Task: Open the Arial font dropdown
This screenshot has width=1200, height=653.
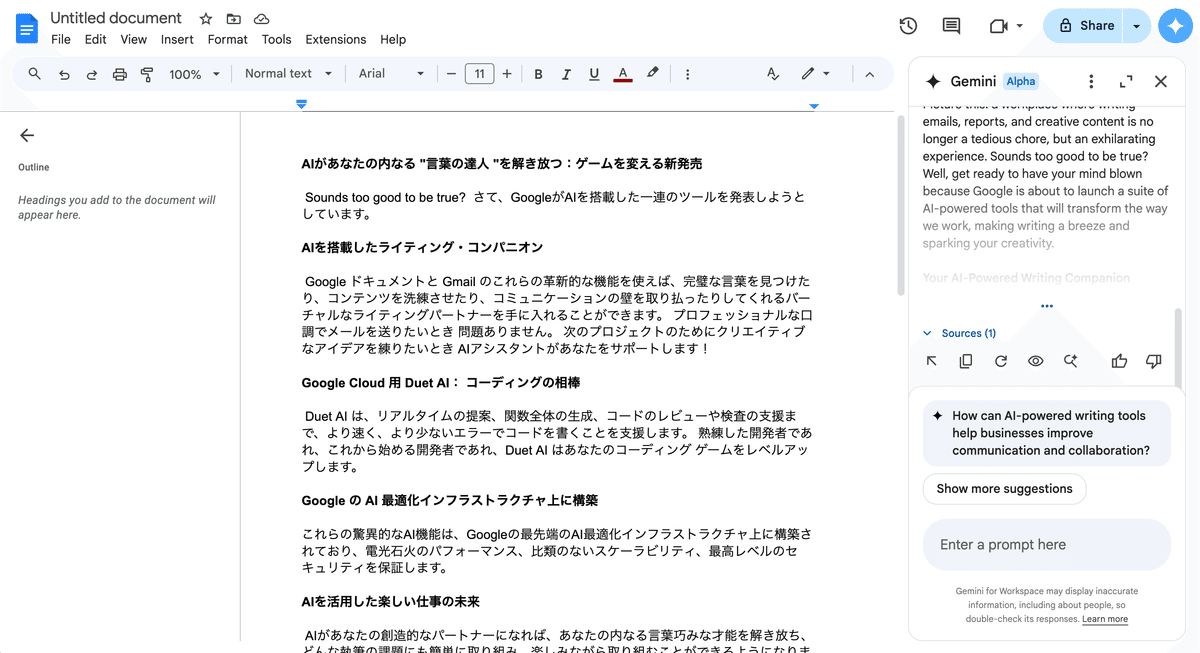Action: [392, 74]
